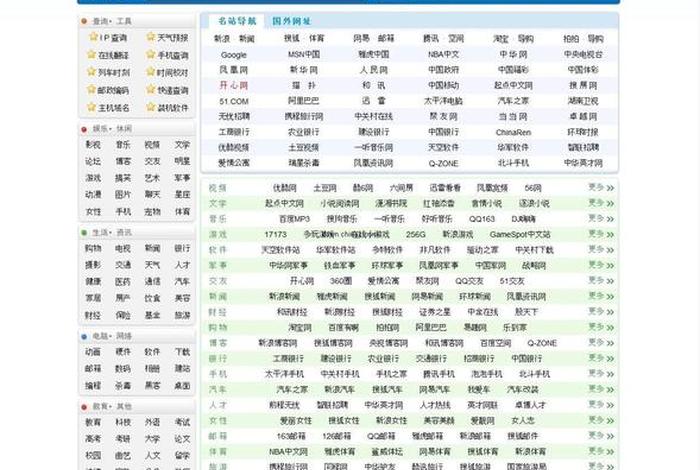The width and height of the screenshot is (700, 470).
Task: Select 动漫 in 娱乐·休闲 panel
Action: [93, 195]
